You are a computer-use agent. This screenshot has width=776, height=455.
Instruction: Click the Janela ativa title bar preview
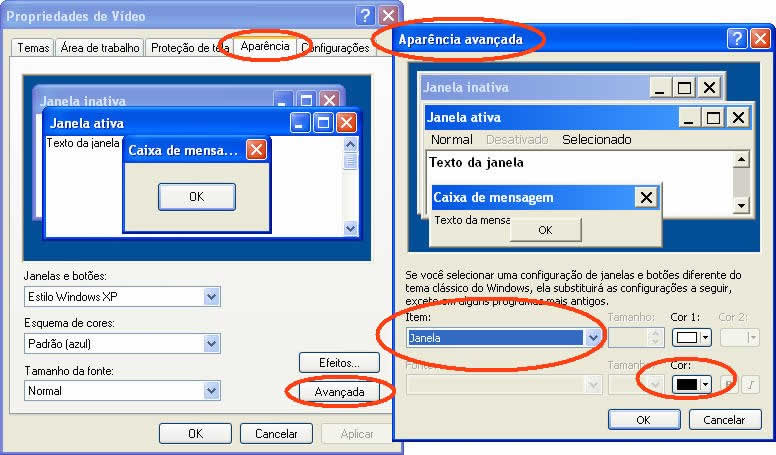point(549,118)
